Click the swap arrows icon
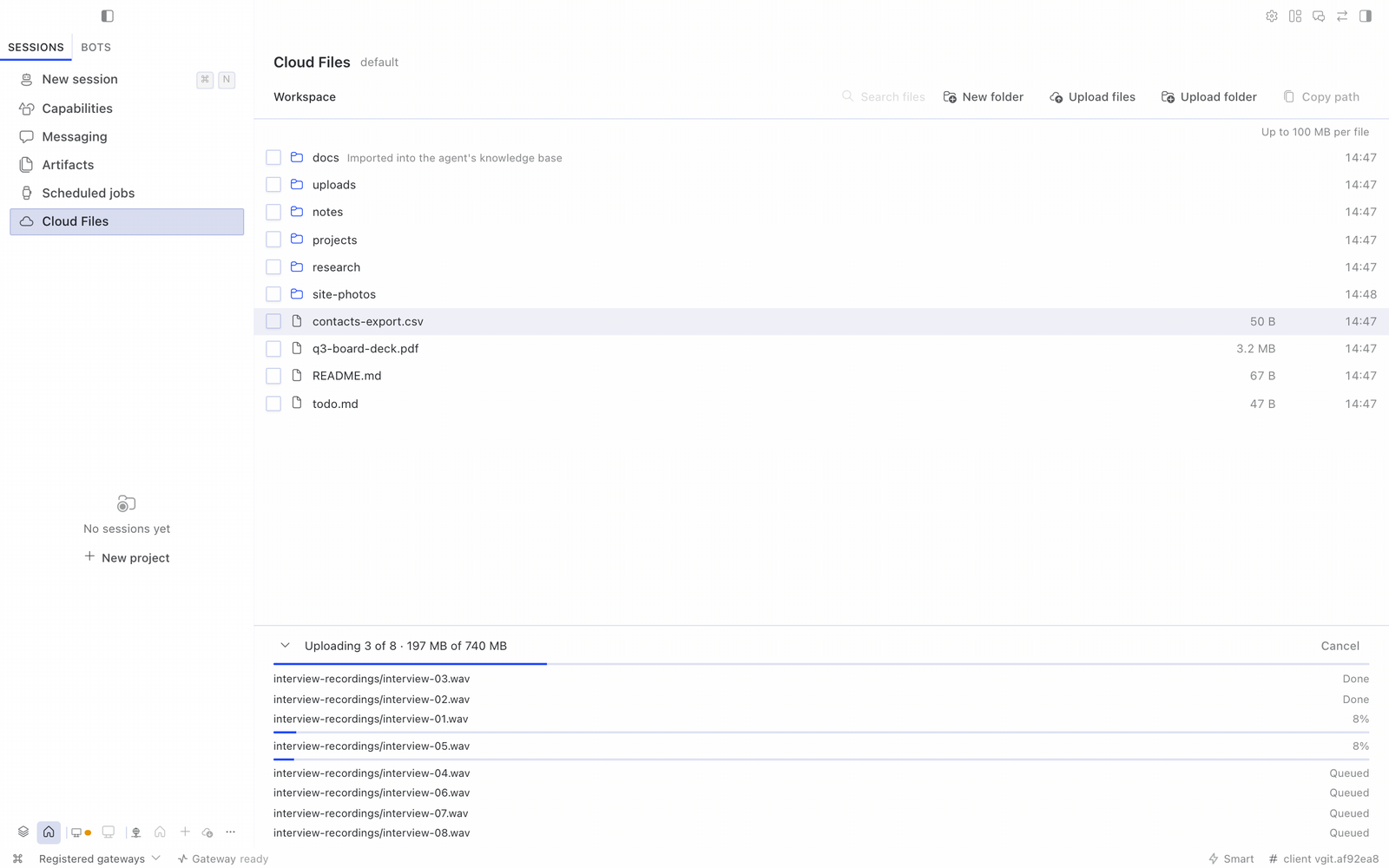 [x=1342, y=16]
